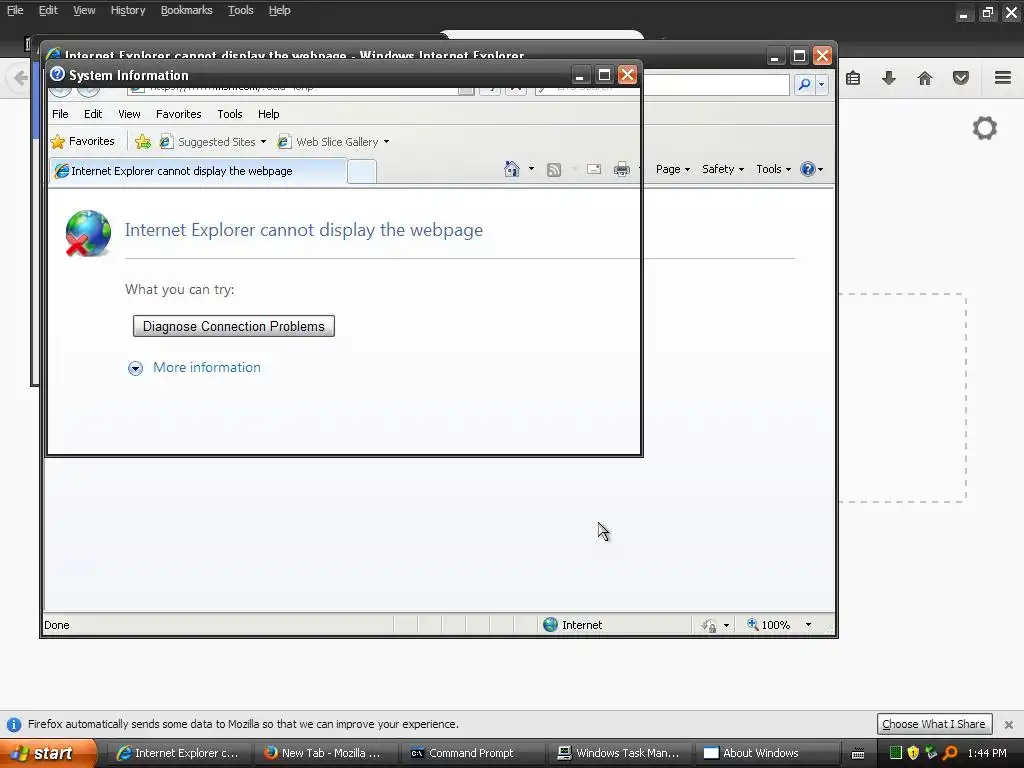
Task: Click the green square tray icon
Action: [x=895, y=753]
